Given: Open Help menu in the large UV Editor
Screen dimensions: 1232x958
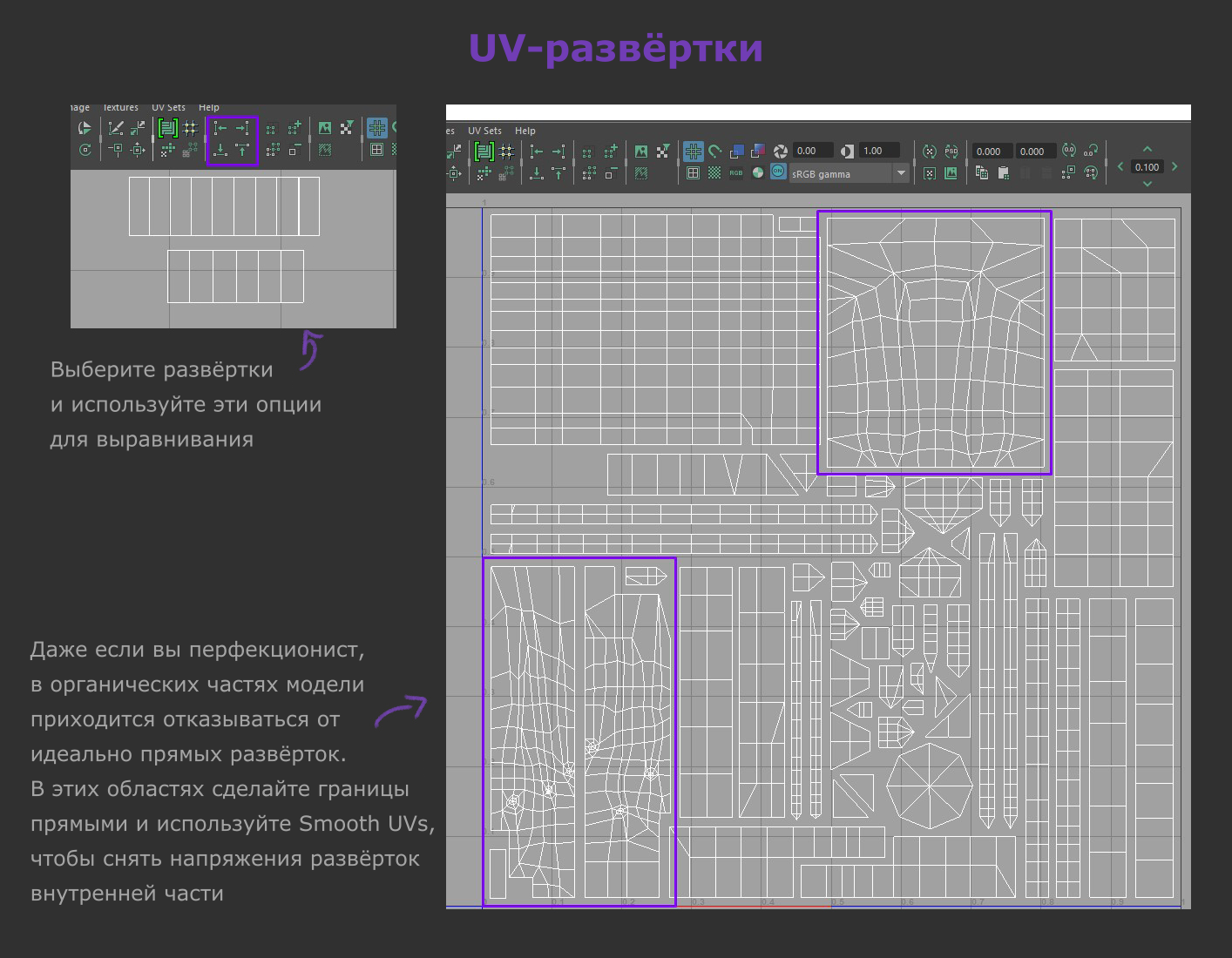Looking at the screenshot, I should click(525, 131).
